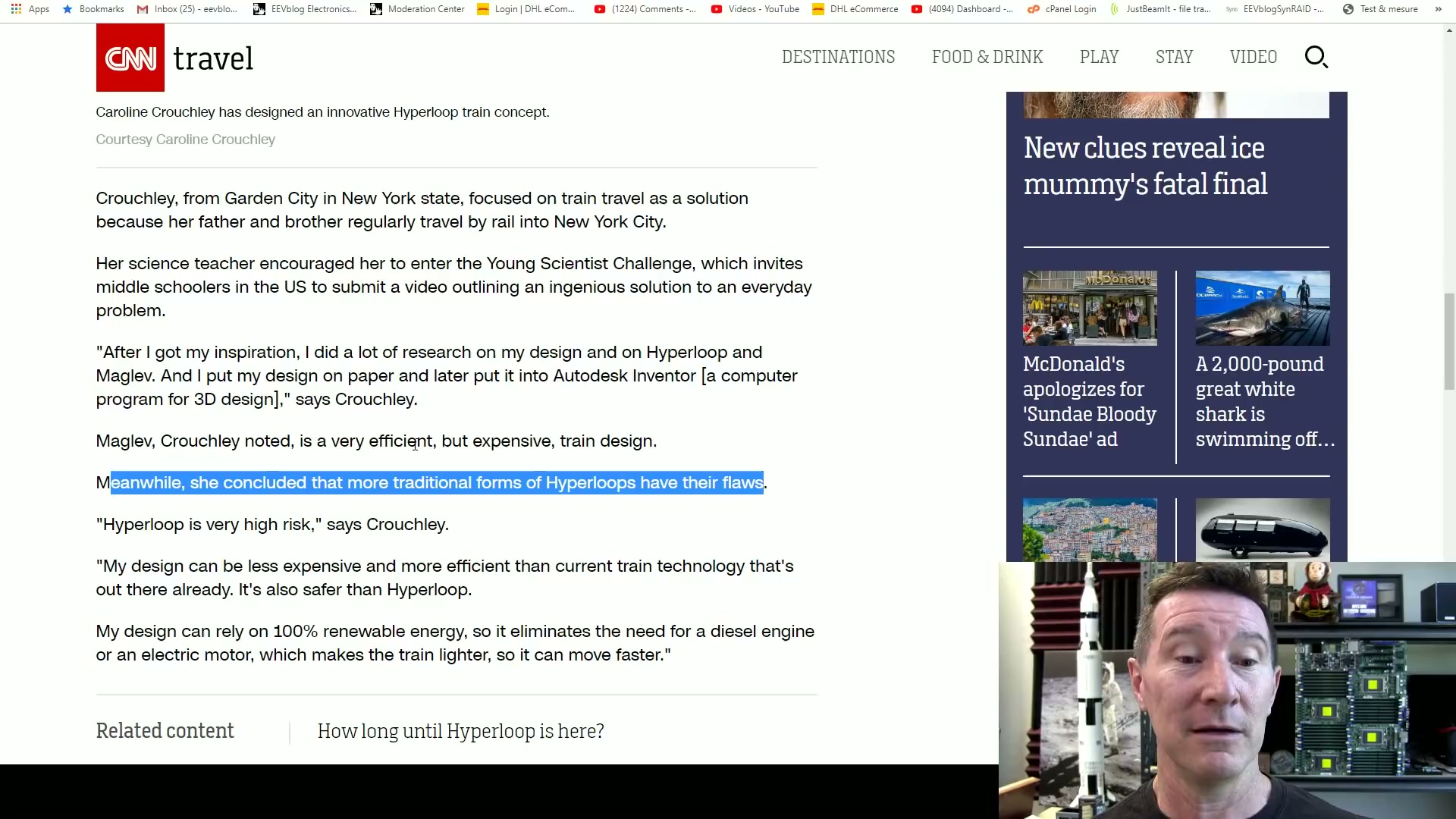Expand the bookmarks bar overflow chevron
The height and width of the screenshot is (819, 1456).
coord(1438,9)
